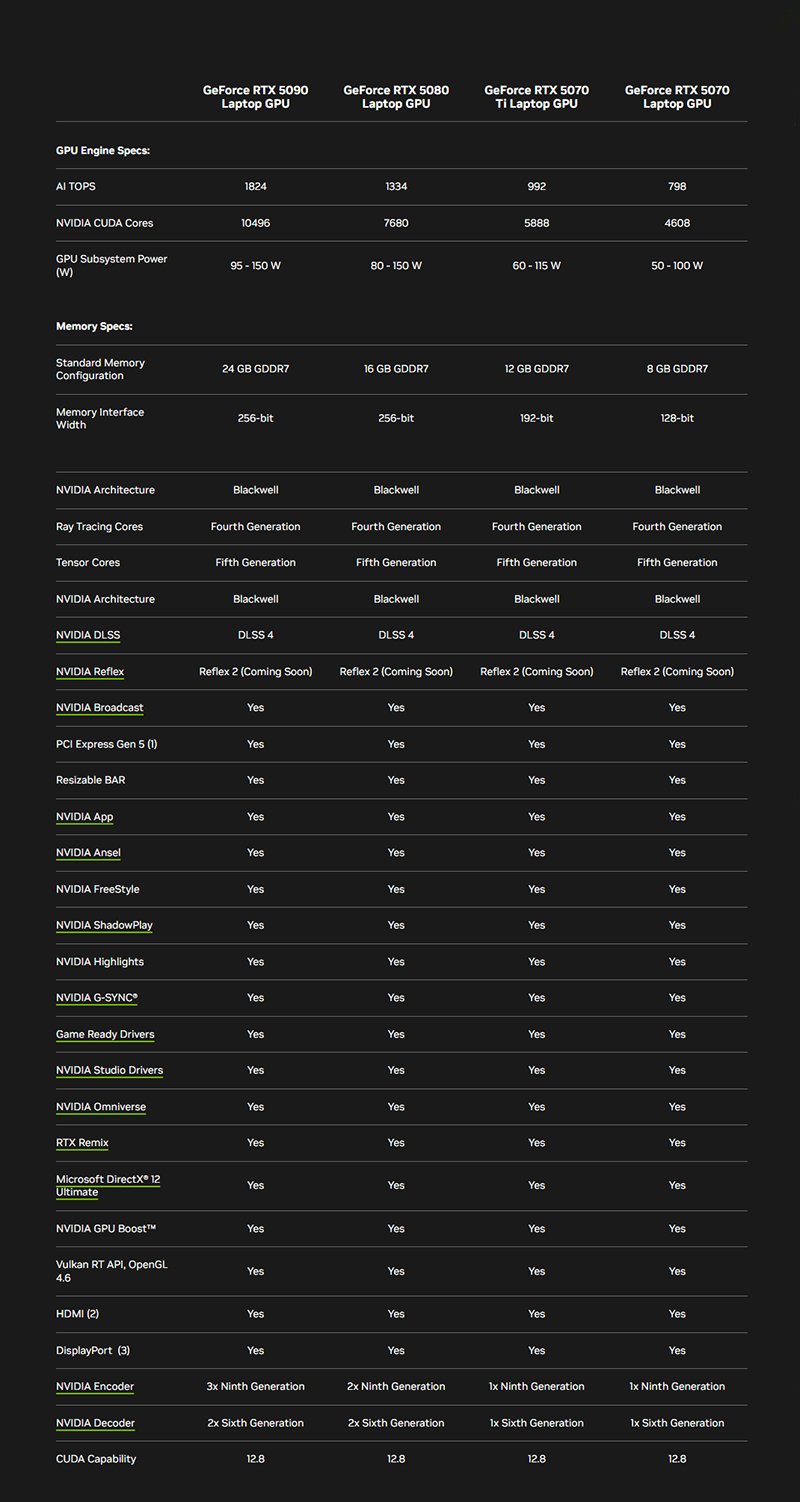Open the NVIDIA G-SYNC link
This screenshot has height=1502, width=800.
click(97, 998)
